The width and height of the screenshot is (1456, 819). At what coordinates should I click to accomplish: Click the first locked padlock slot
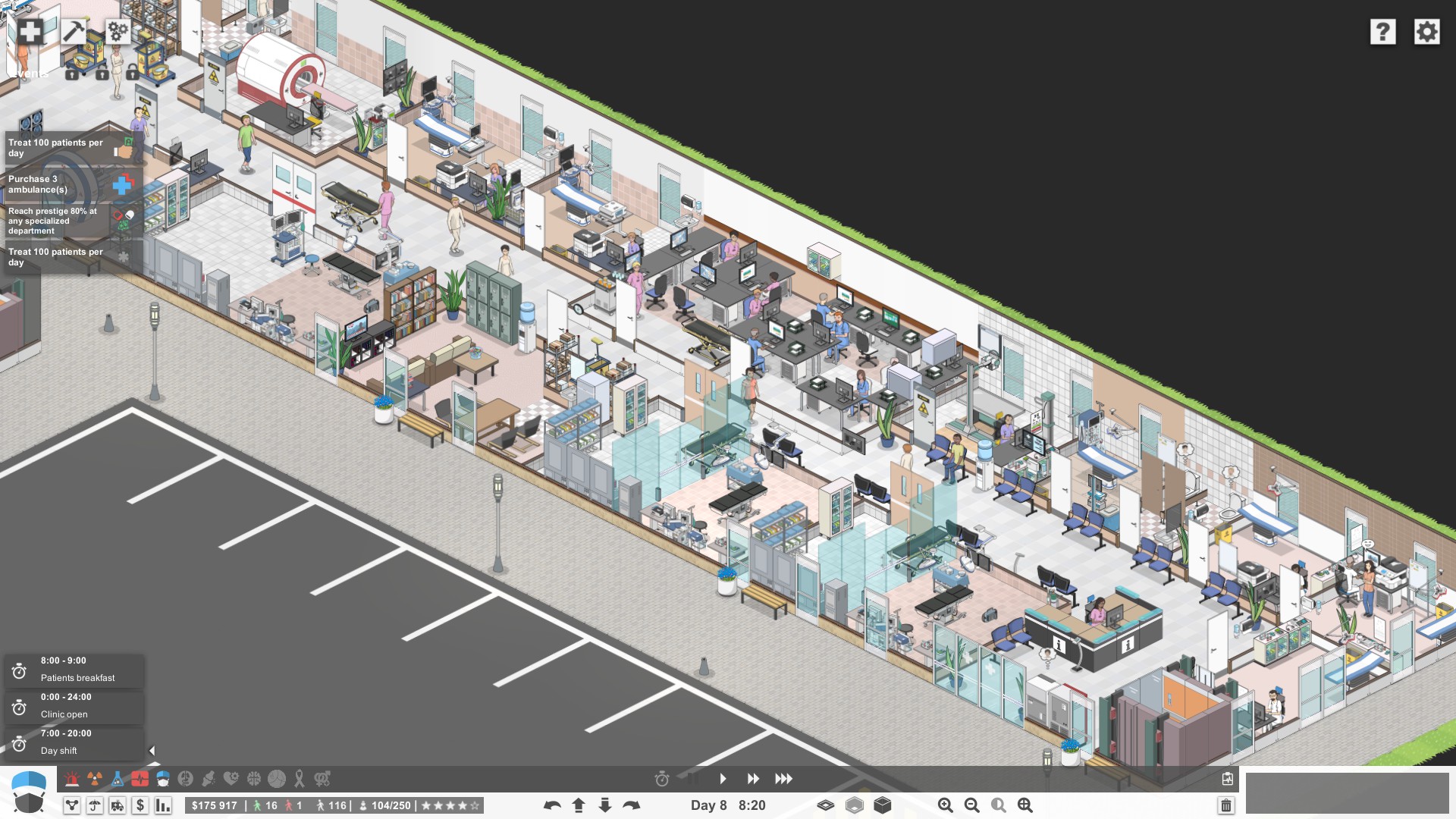tap(72, 74)
